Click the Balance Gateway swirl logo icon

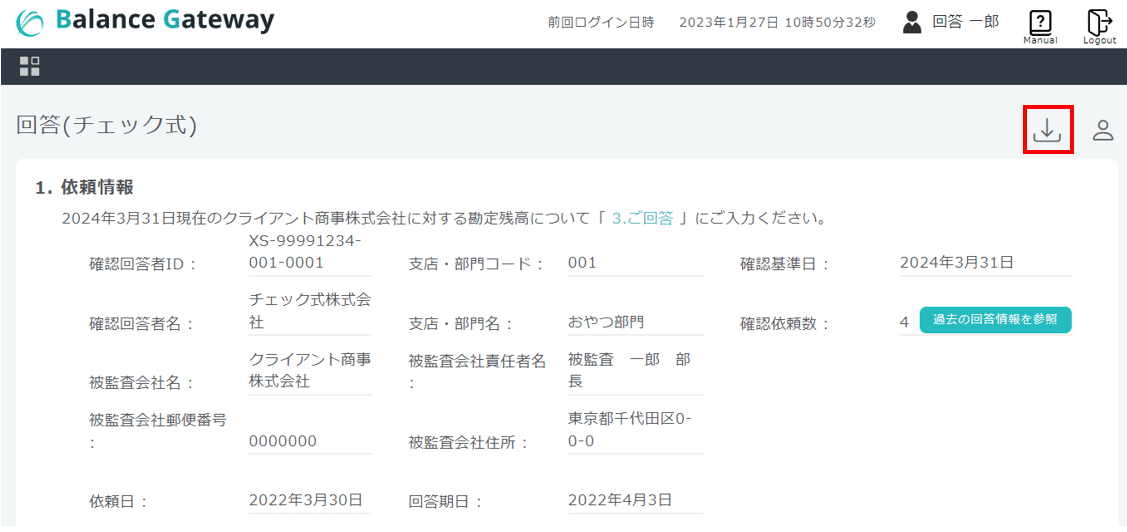pos(30,22)
